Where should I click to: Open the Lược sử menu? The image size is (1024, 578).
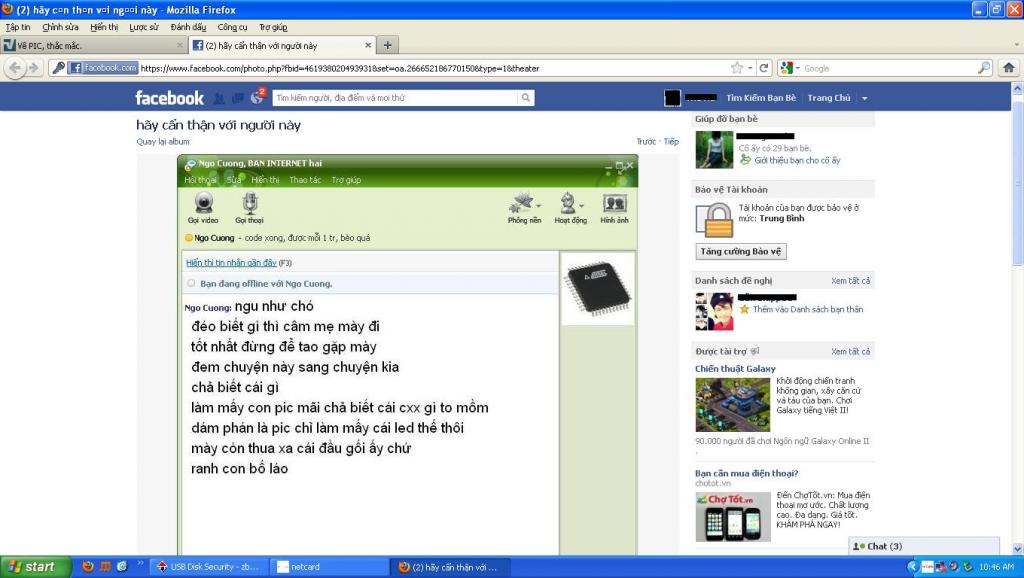click(144, 27)
